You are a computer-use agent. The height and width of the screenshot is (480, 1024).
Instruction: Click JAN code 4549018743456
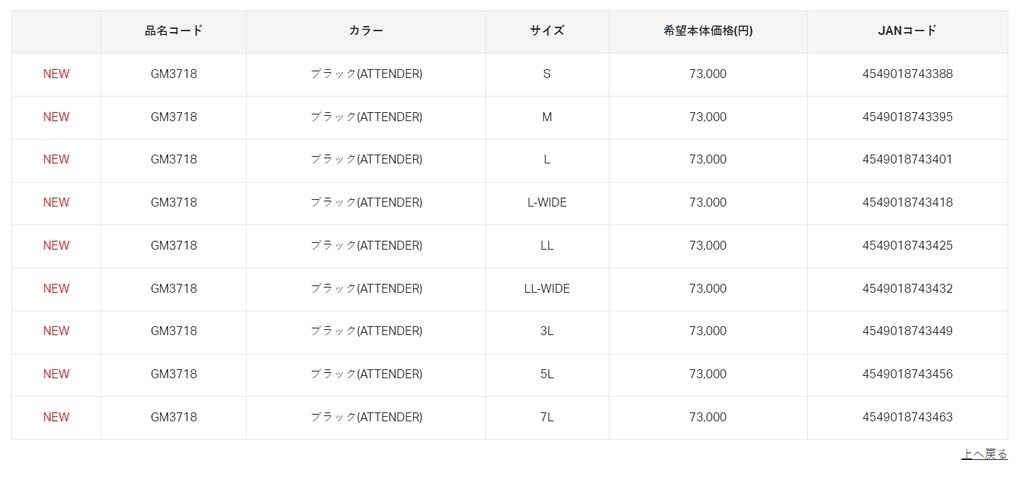[x=907, y=374]
